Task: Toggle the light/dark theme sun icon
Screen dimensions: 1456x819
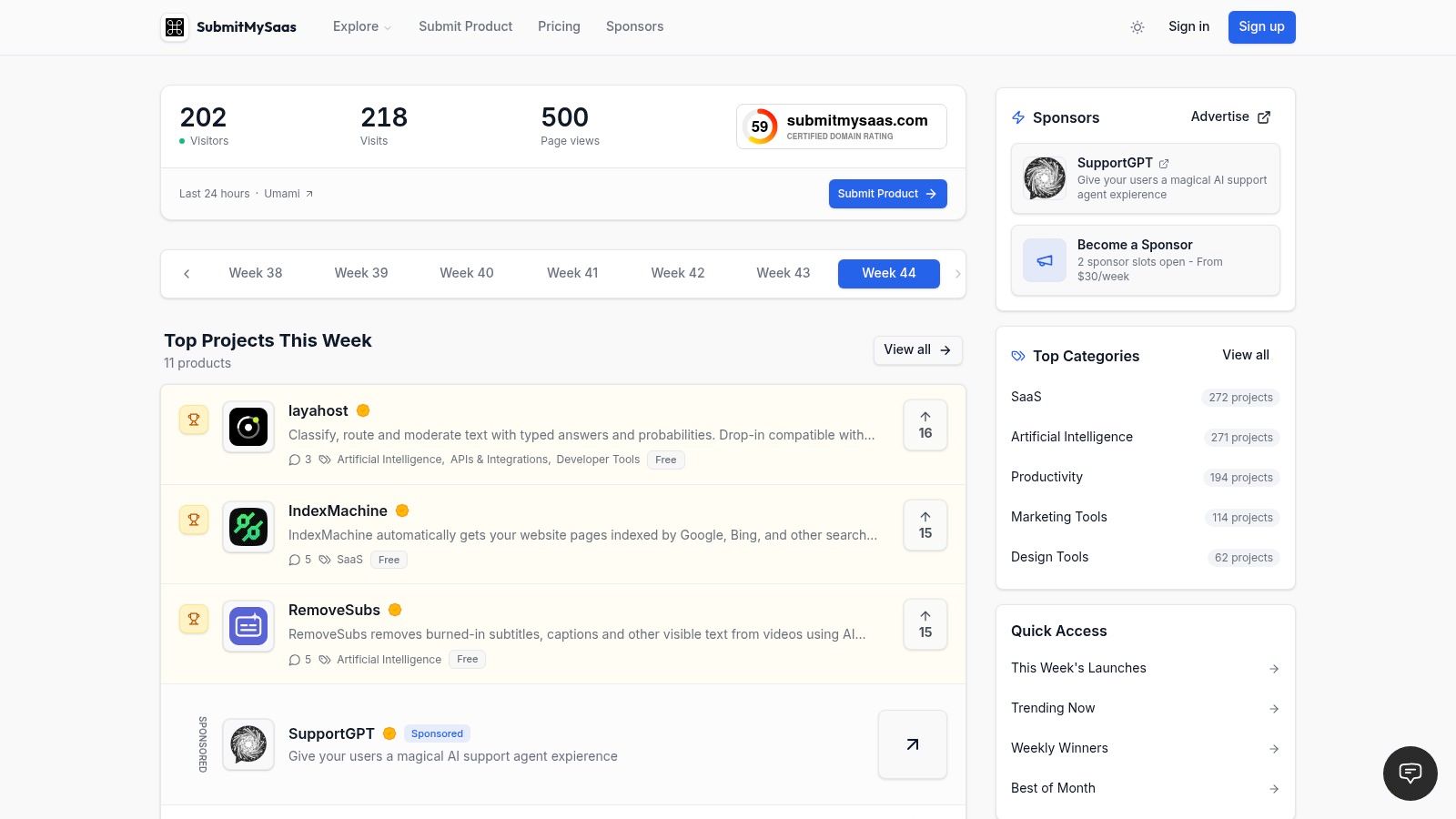Action: coord(1137,27)
